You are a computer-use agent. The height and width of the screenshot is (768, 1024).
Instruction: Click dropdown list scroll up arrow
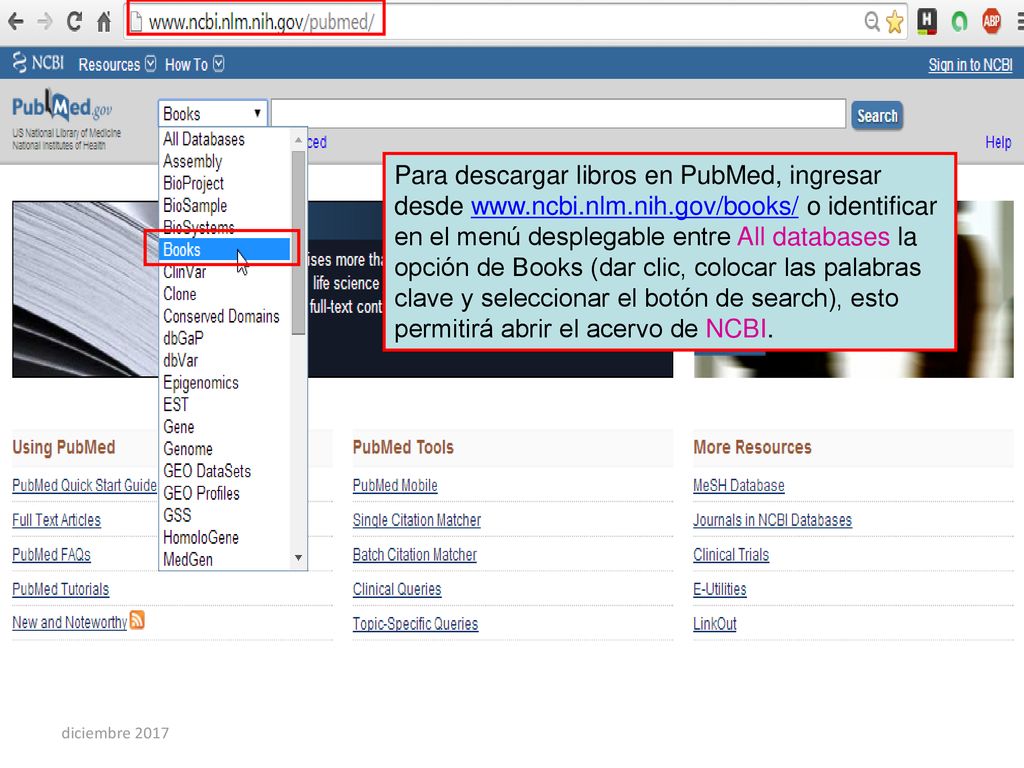tap(298, 139)
